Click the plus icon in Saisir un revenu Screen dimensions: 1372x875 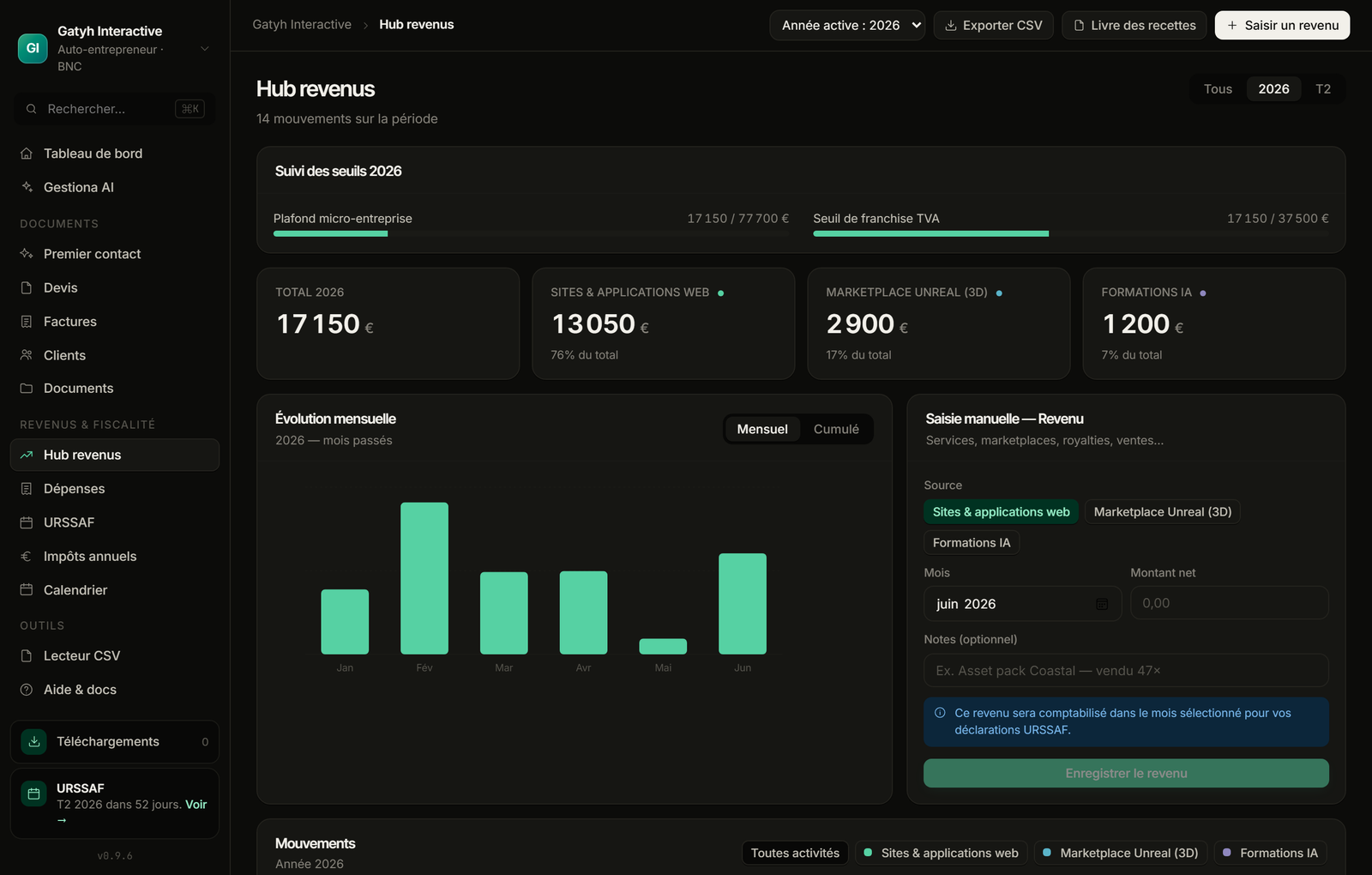[x=1232, y=26]
